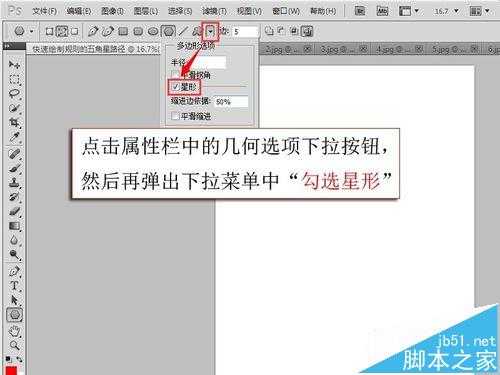Select the Hand tool
500x375 pixels.
click(x=14, y=331)
